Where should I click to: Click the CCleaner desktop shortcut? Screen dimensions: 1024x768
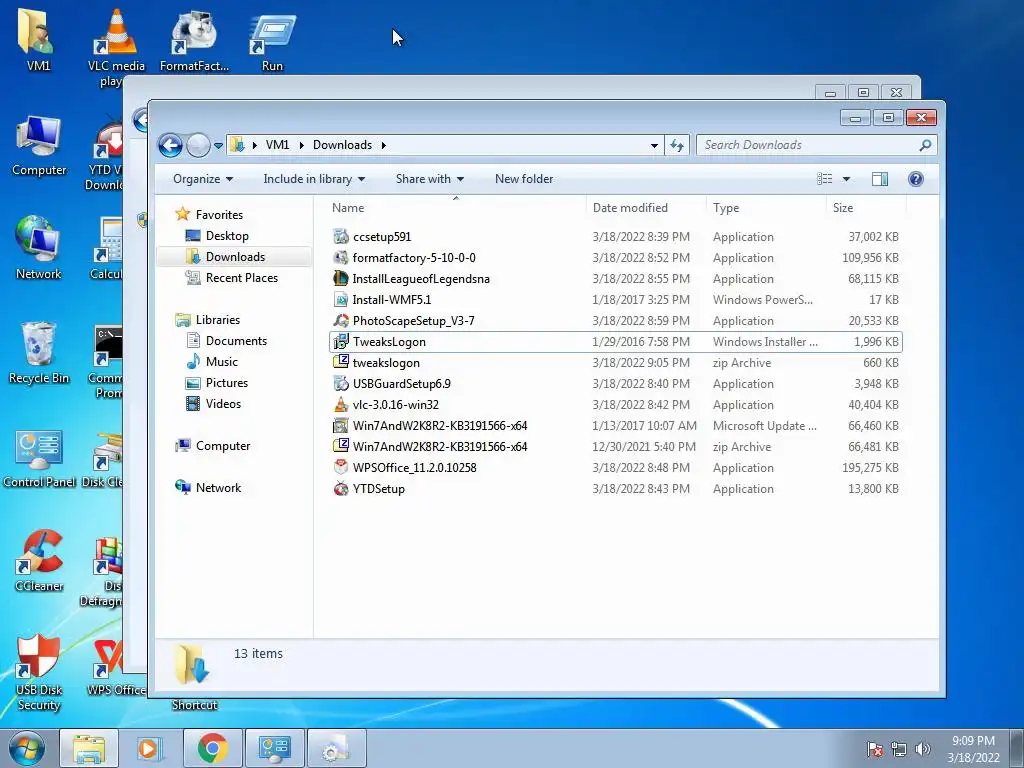39,552
